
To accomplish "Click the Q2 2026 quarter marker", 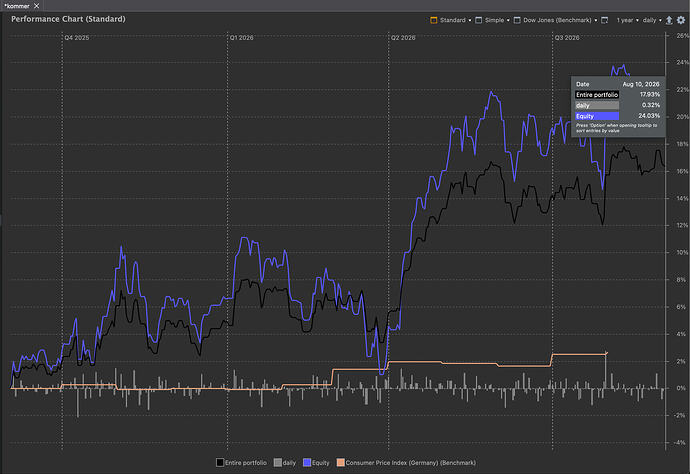I will point(403,38).
